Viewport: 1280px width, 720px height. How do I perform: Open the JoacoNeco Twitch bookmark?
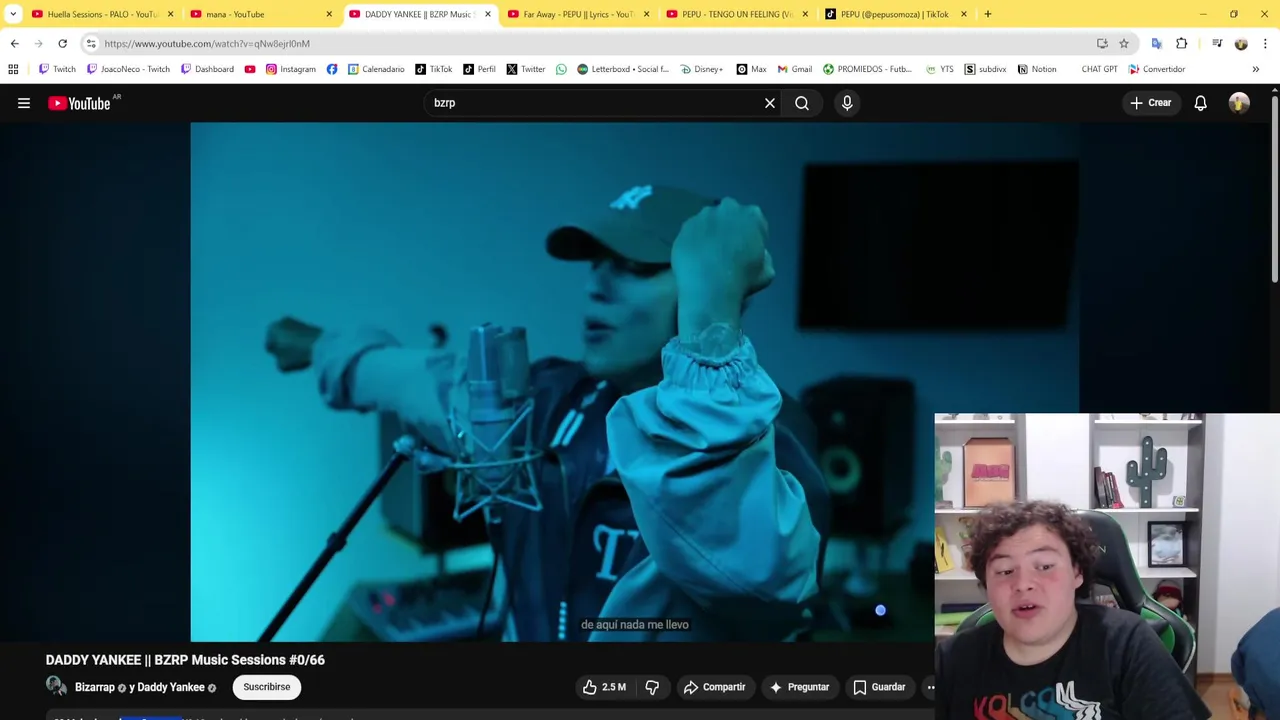(128, 69)
